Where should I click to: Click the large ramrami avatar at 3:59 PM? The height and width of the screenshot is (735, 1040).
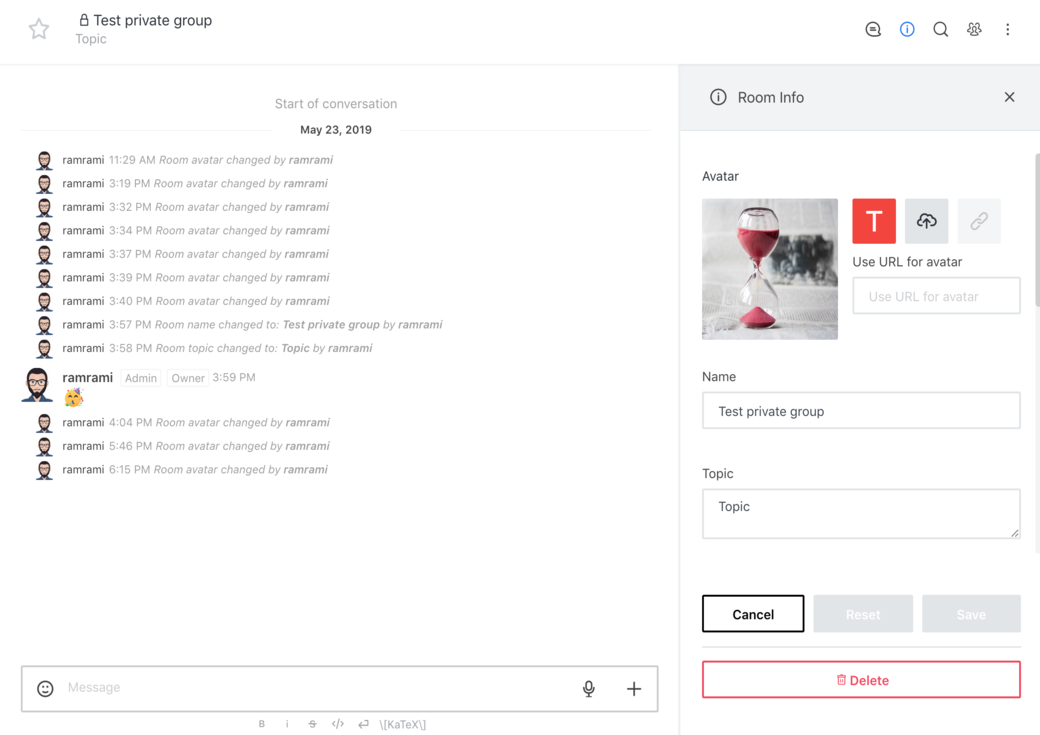click(37, 385)
